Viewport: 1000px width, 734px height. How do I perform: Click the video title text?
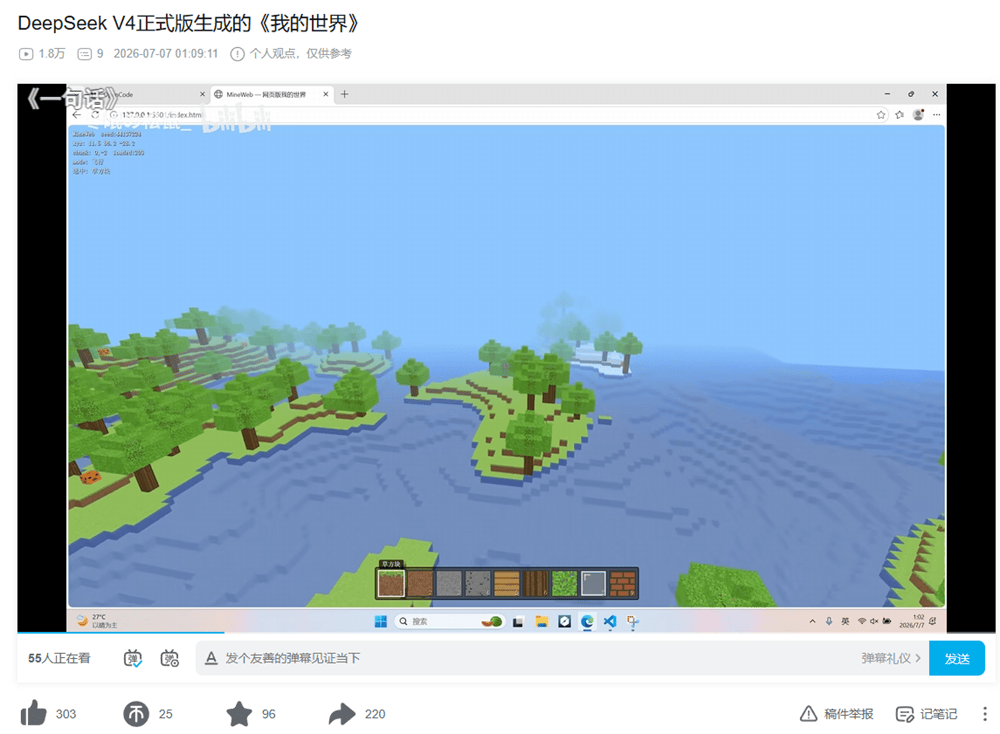pos(188,24)
